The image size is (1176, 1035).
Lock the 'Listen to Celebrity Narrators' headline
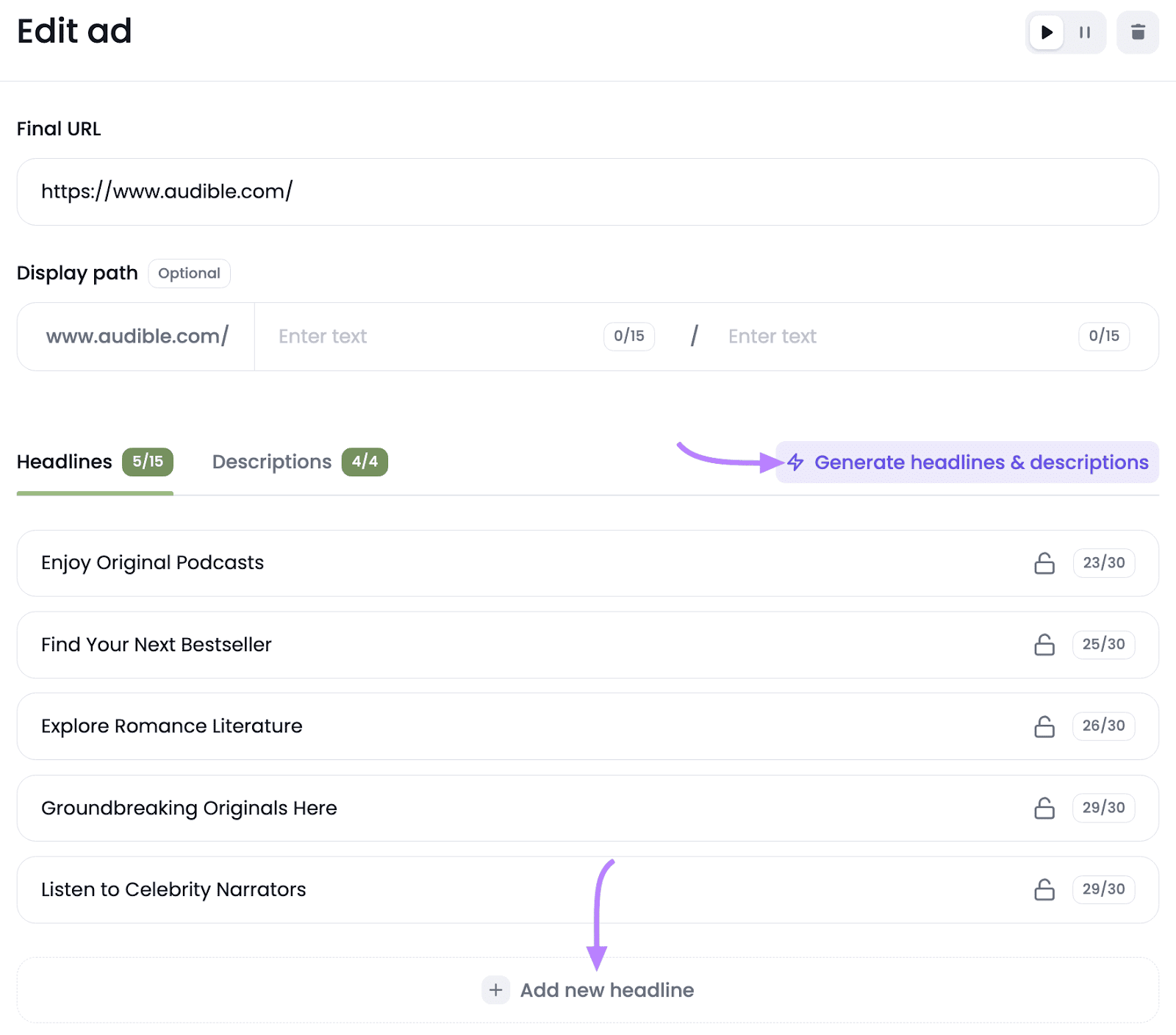(1044, 889)
